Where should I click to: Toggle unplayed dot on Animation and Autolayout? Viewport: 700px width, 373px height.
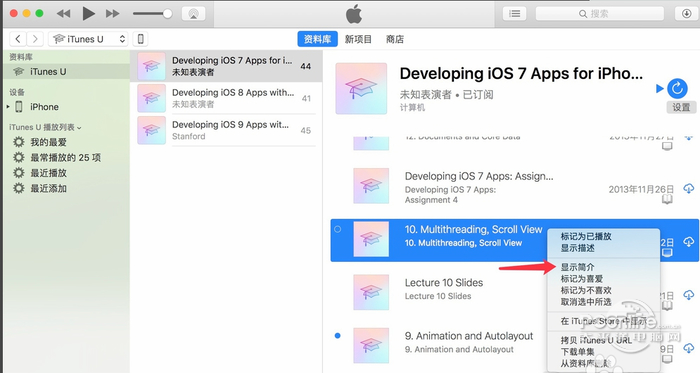pyautogui.click(x=338, y=336)
